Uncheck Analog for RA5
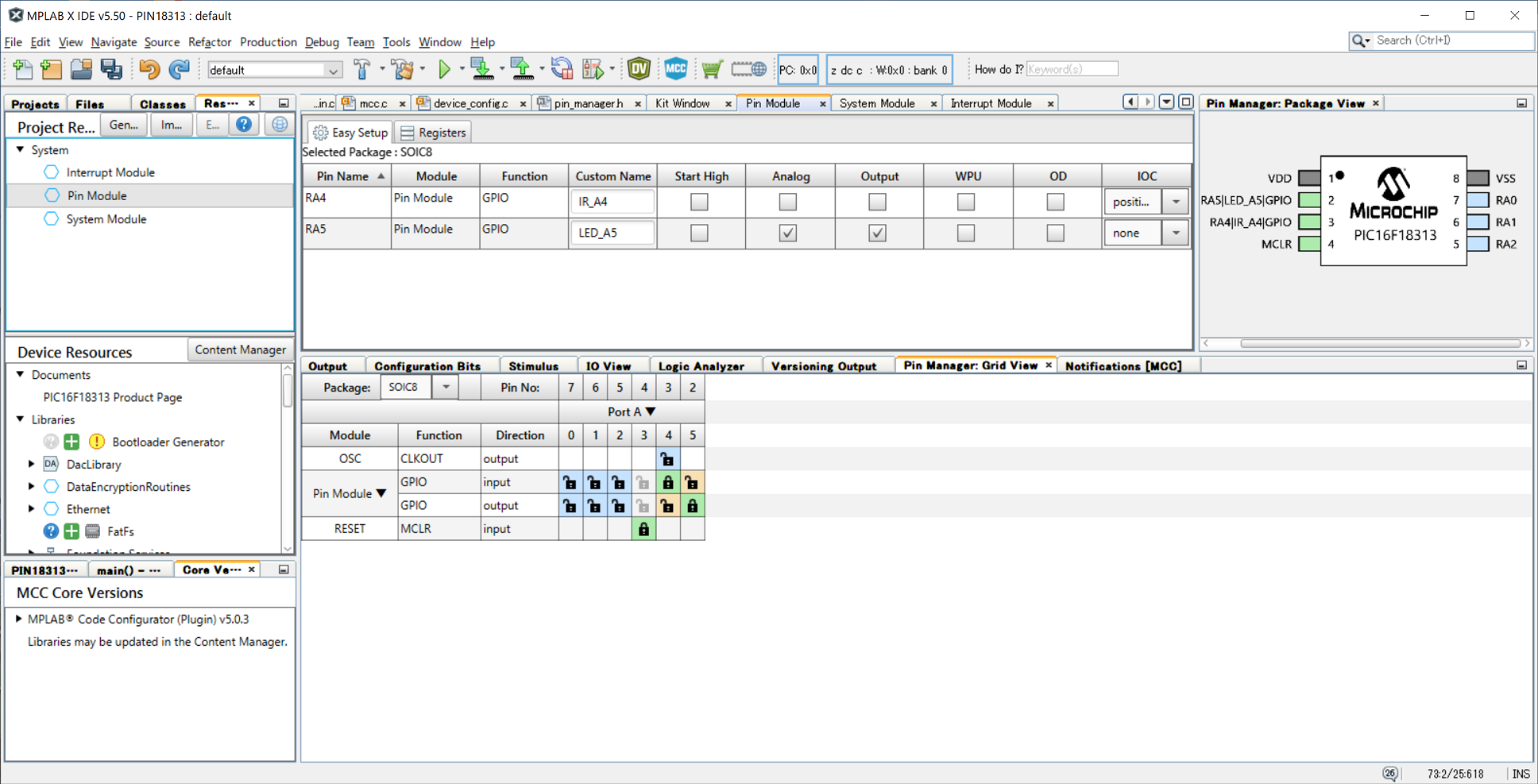This screenshot has height=784, width=1538. (x=788, y=233)
